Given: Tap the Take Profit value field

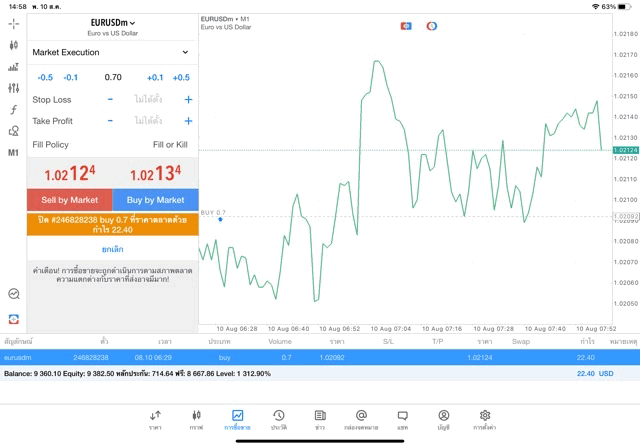Looking at the screenshot, I should pyautogui.click(x=149, y=121).
